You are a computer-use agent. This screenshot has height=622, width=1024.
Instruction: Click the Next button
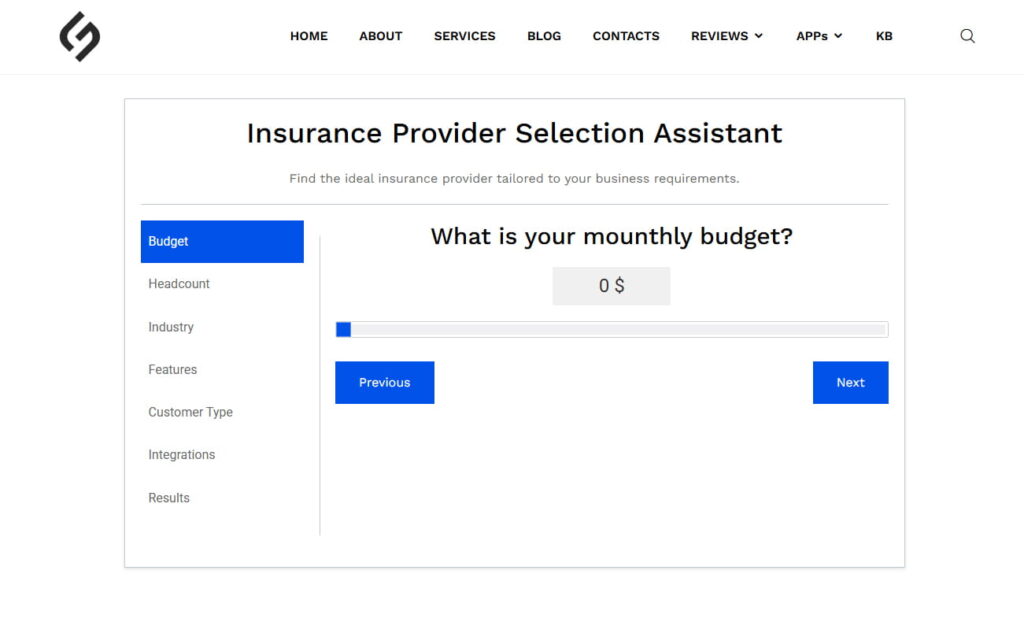pos(850,382)
